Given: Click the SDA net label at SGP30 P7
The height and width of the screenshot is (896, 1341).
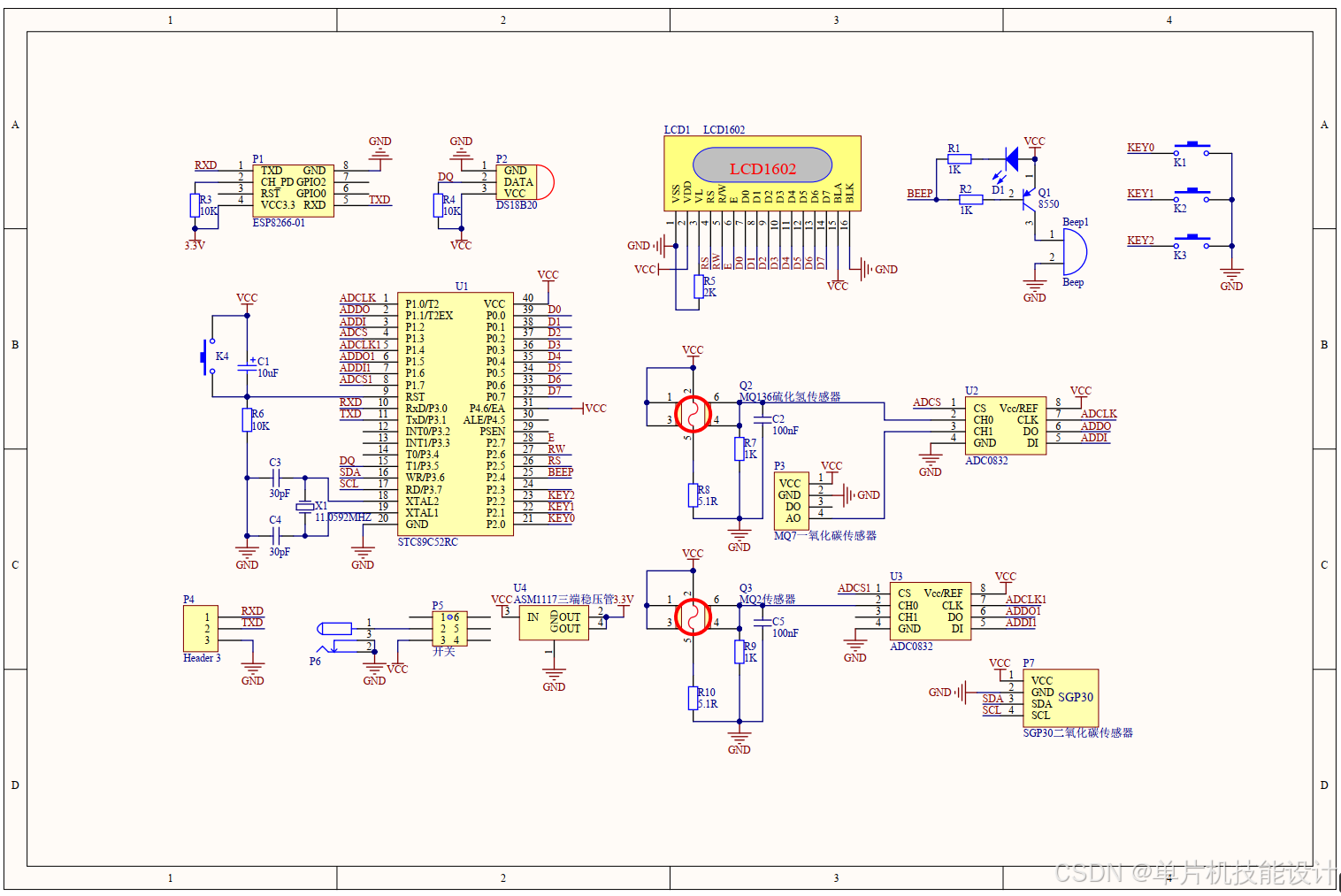Looking at the screenshot, I should (x=992, y=699).
